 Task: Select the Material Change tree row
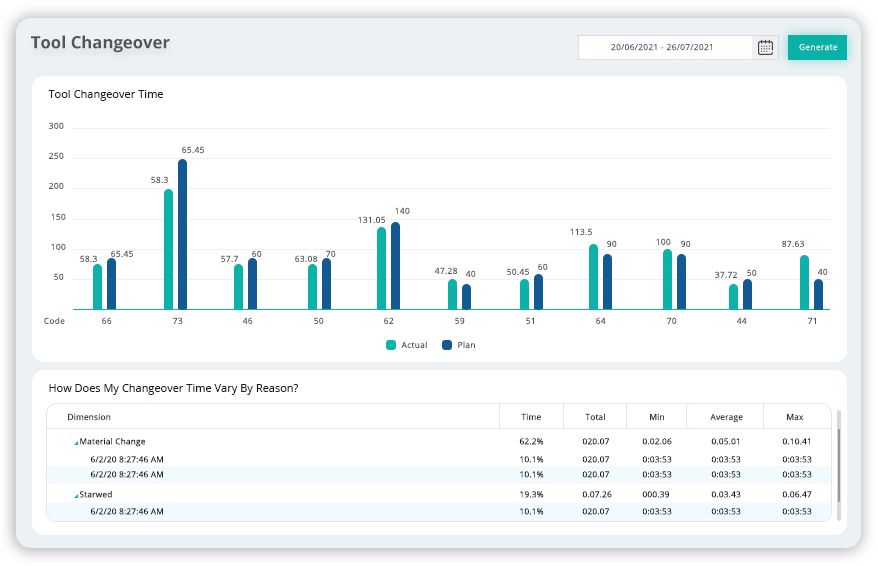click(x=112, y=442)
